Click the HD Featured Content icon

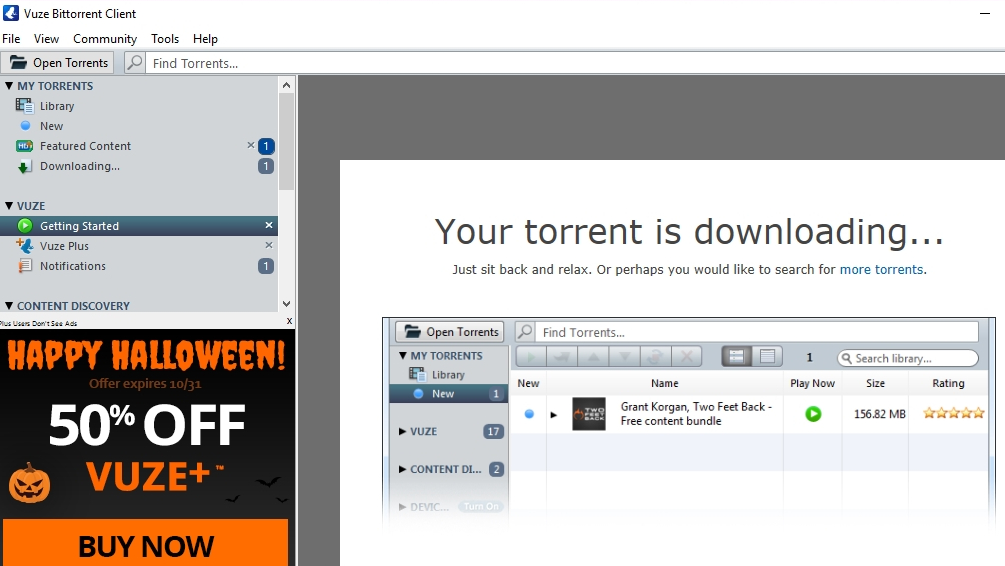(24, 146)
